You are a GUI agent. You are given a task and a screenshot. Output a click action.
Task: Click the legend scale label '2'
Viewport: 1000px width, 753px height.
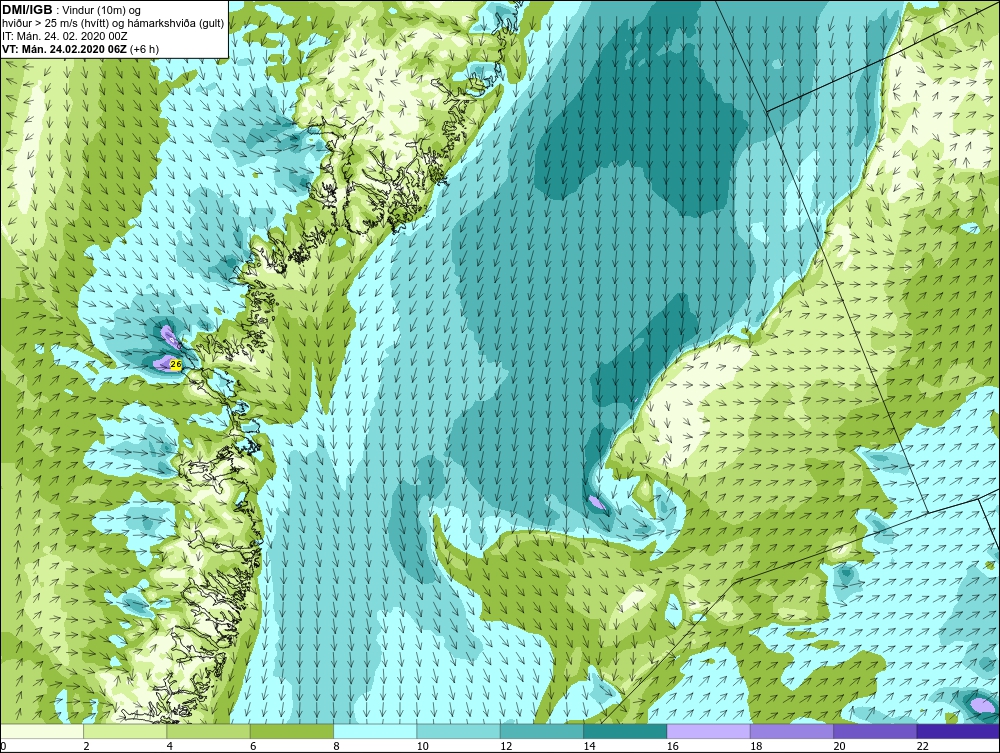click(x=86, y=747)
